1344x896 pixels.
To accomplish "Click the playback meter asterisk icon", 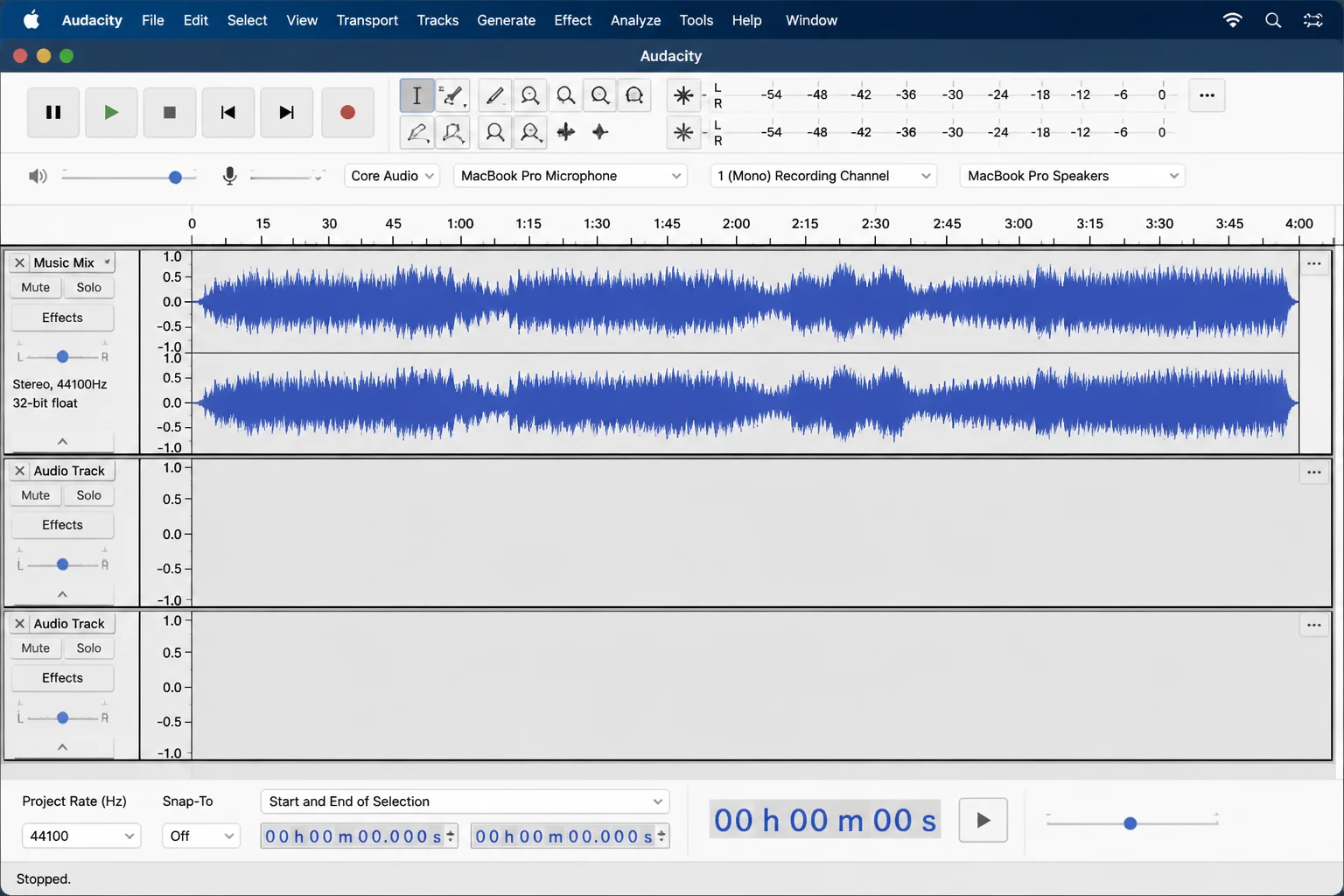I will tap(683, 132).
